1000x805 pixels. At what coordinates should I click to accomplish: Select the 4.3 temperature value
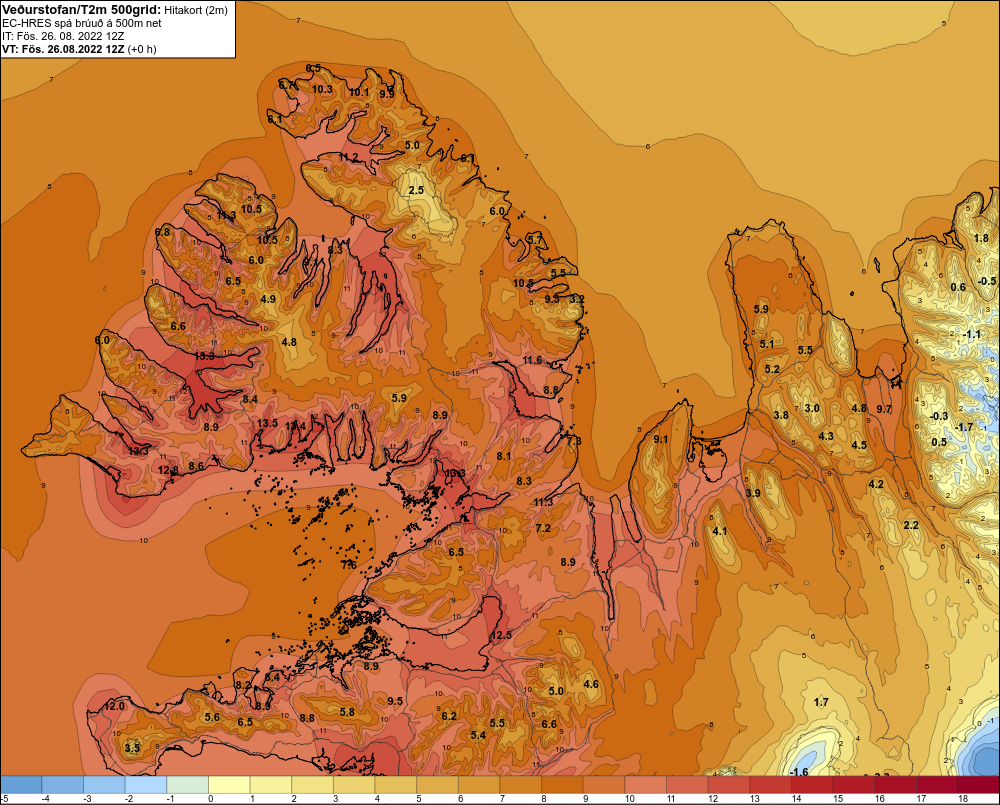(826, 436)
